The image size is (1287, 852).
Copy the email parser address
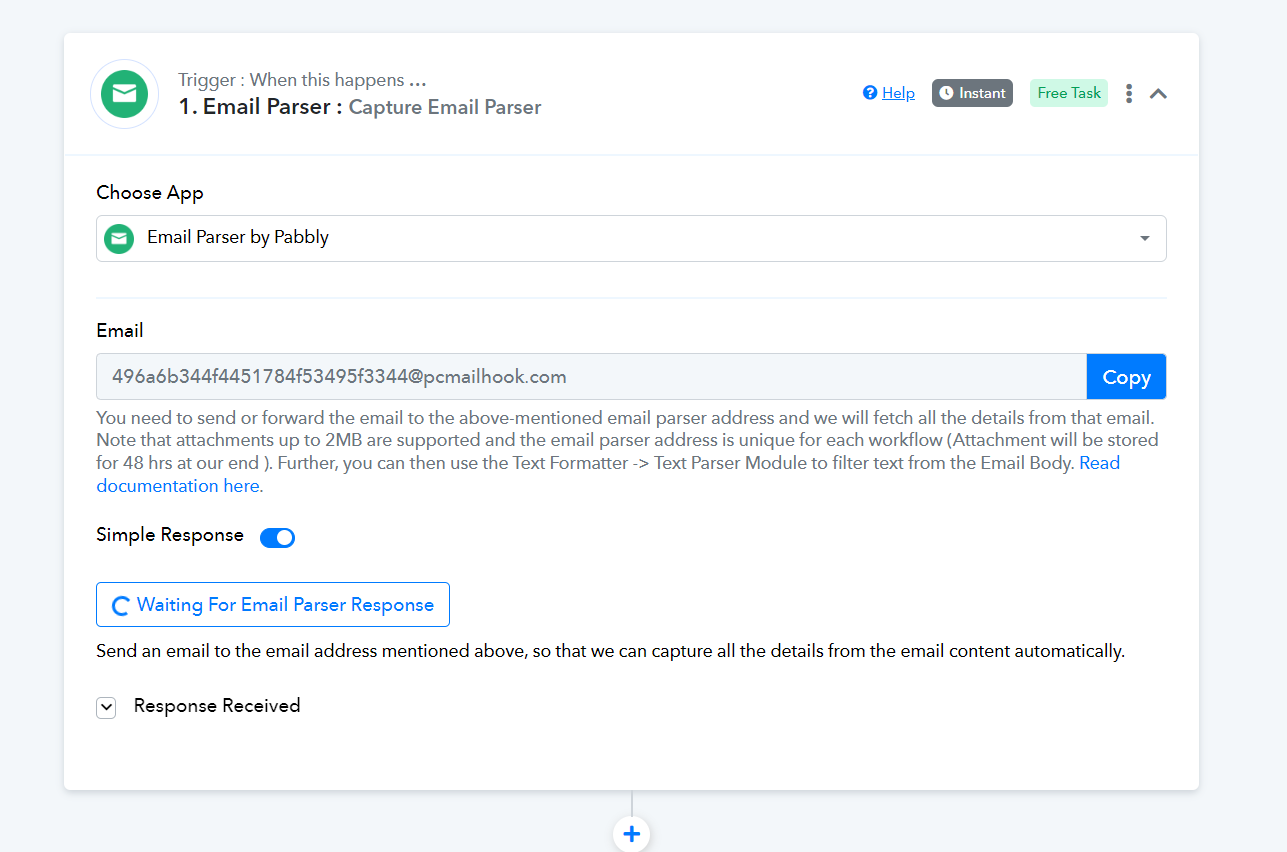coord(1126,377)
